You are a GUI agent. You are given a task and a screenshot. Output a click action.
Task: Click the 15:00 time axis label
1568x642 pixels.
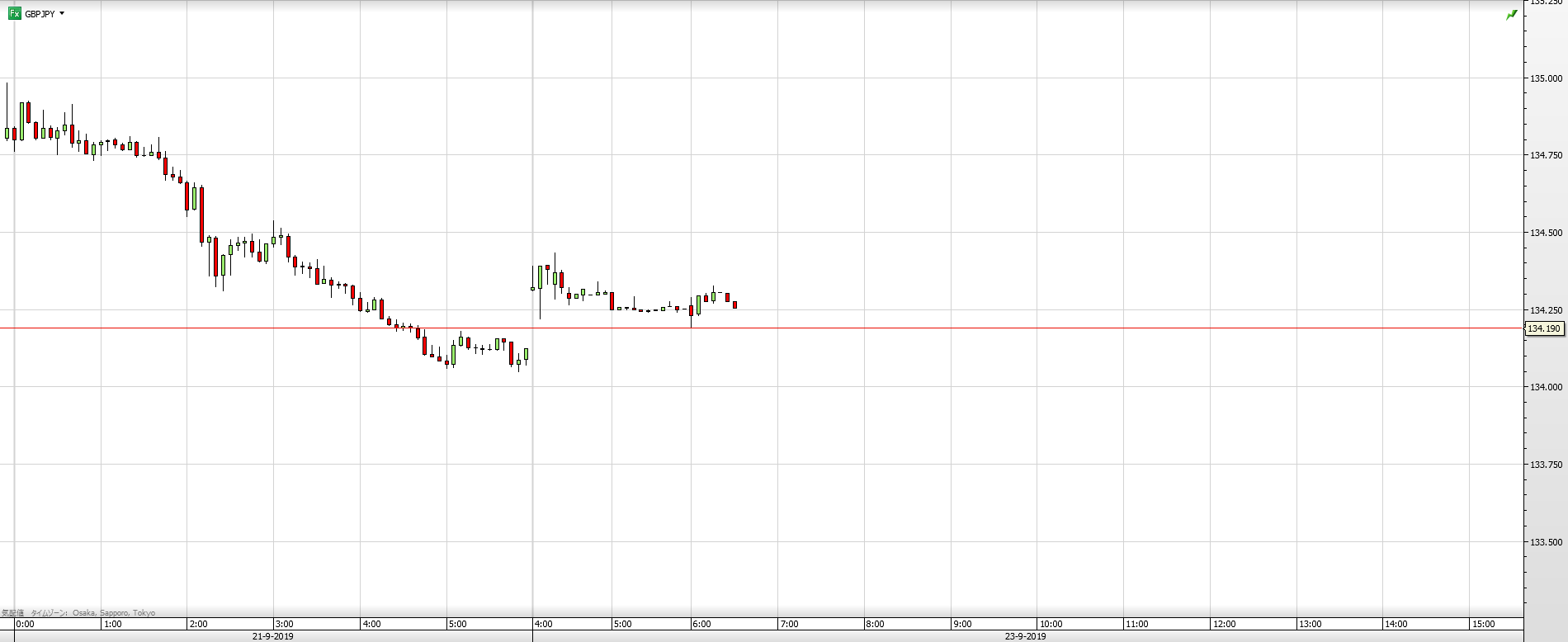1484,624
